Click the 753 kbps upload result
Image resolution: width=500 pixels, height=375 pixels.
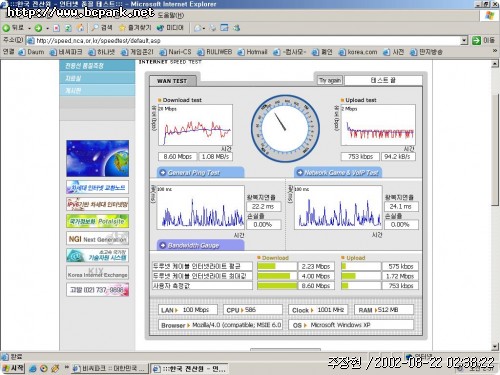point(360,157)
